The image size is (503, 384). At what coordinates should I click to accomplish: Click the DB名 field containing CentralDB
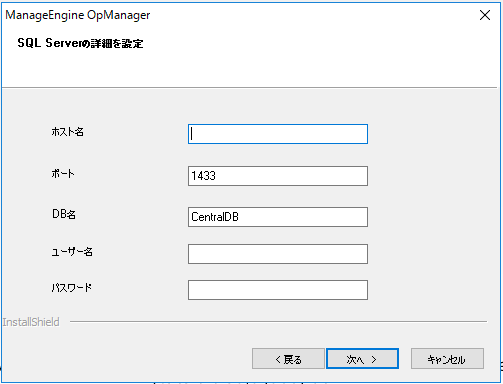278,217
